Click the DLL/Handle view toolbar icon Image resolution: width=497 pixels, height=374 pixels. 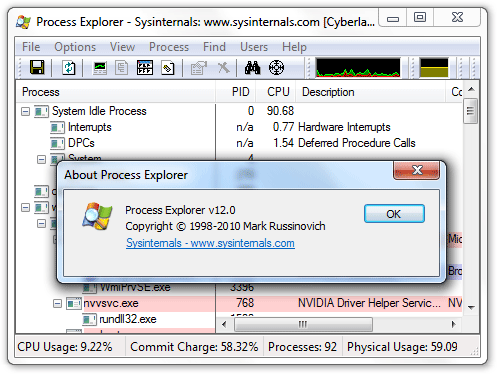coord(168,68)
